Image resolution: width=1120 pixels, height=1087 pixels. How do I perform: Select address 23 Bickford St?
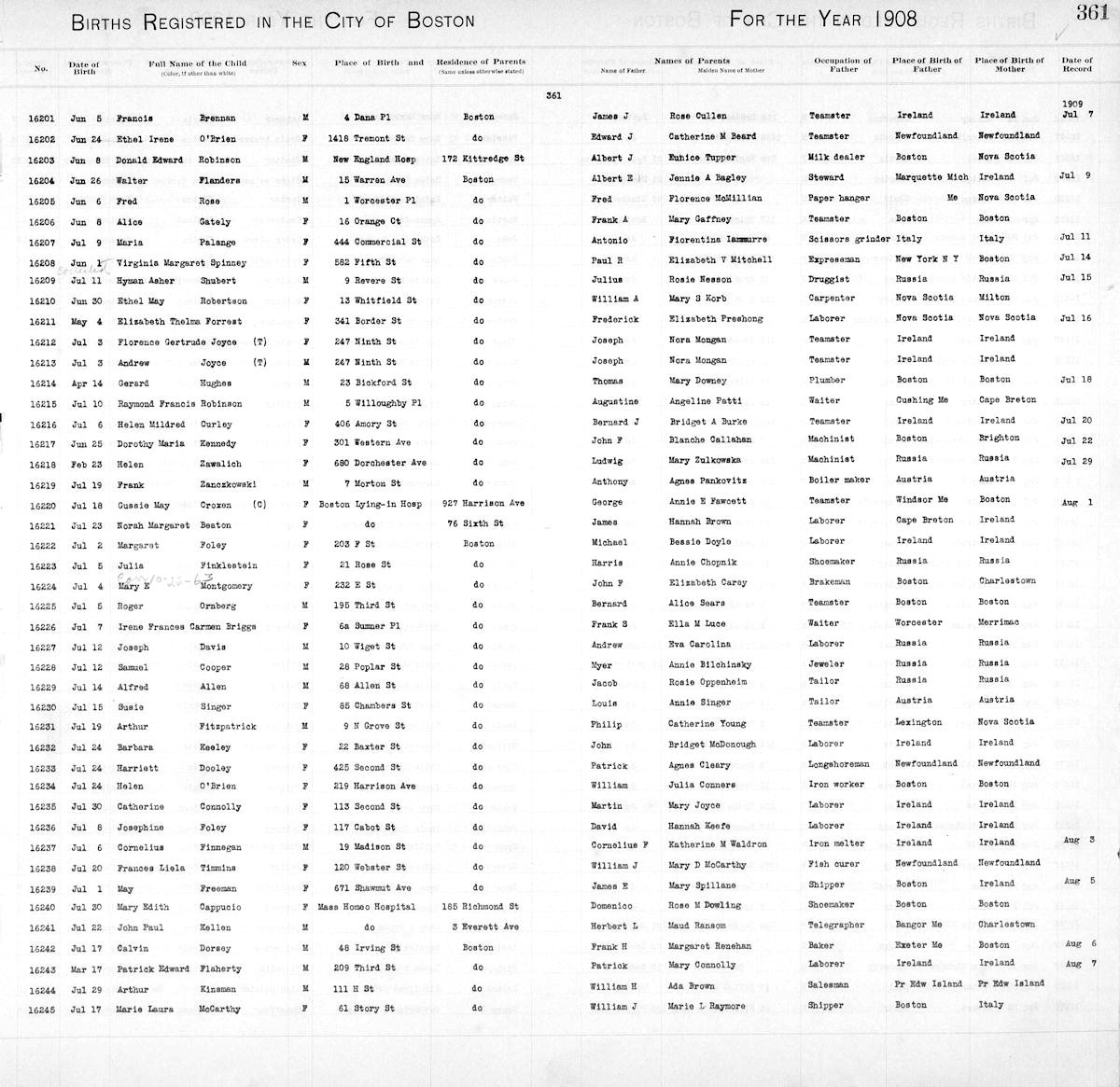[375, 383]
